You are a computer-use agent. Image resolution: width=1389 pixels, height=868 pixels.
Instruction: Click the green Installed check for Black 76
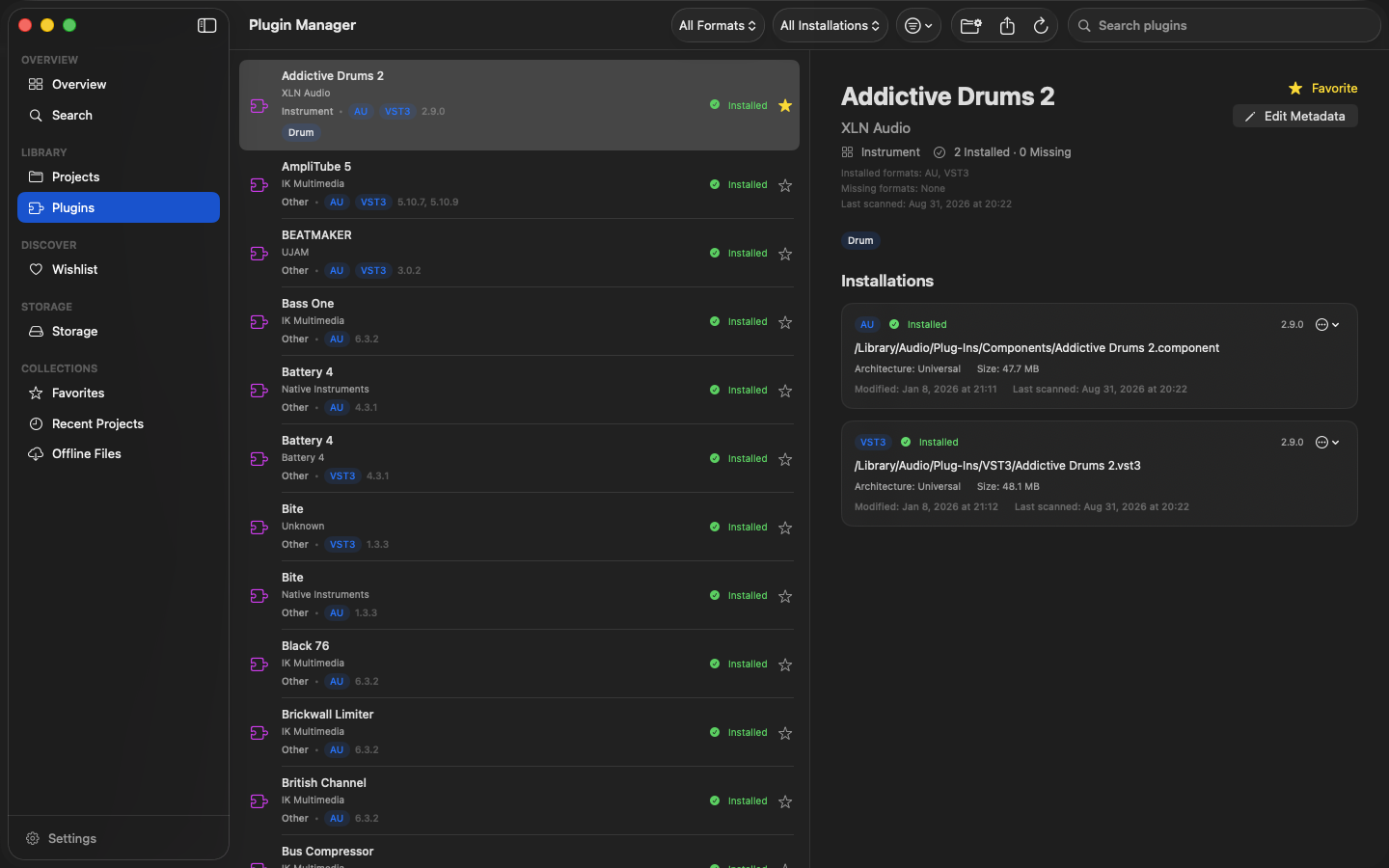(715, 665)
